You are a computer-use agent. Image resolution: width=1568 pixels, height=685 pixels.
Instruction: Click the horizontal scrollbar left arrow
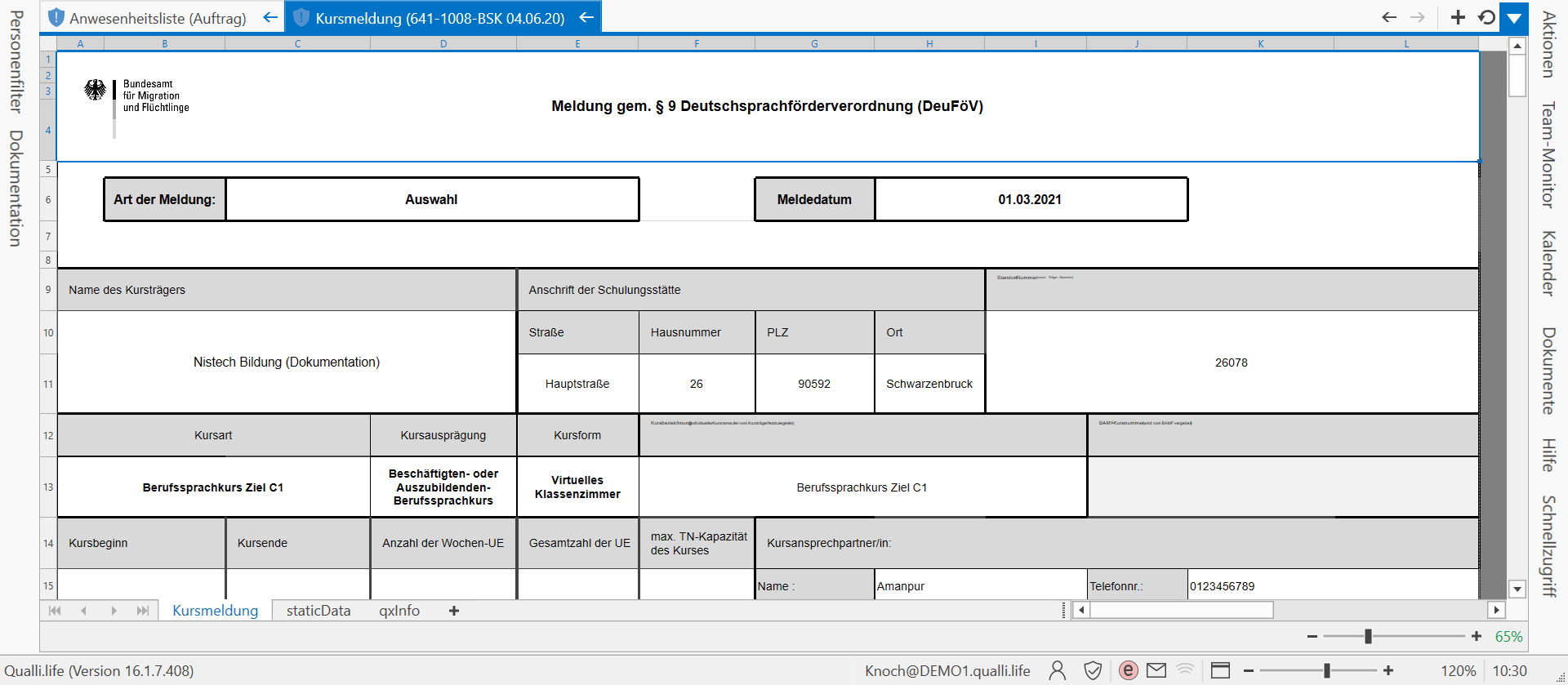1081,610
